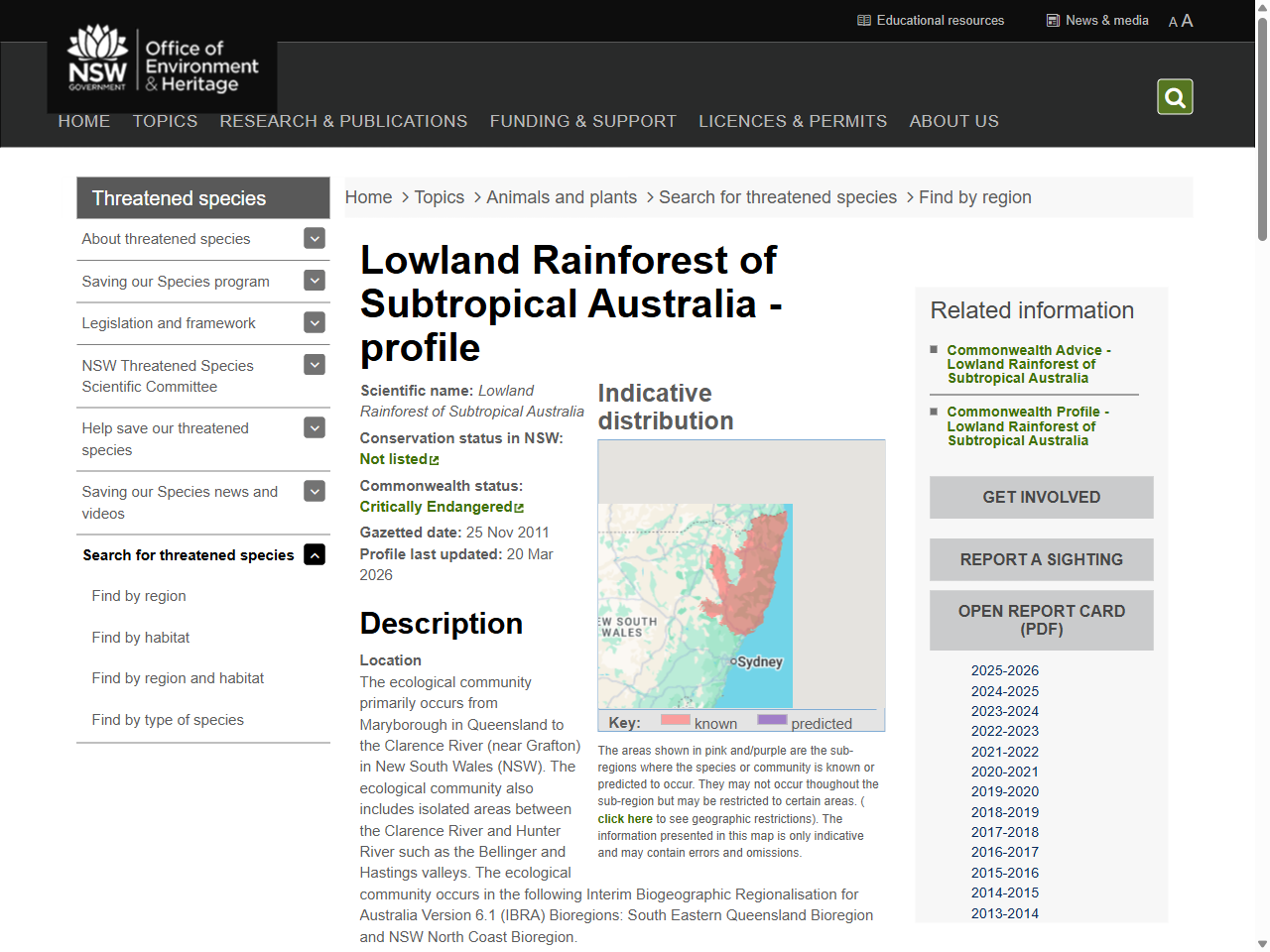This screenshot has height=952, width=1270.
Task: Collapse the Search for threatened species section
Action: 314,554
